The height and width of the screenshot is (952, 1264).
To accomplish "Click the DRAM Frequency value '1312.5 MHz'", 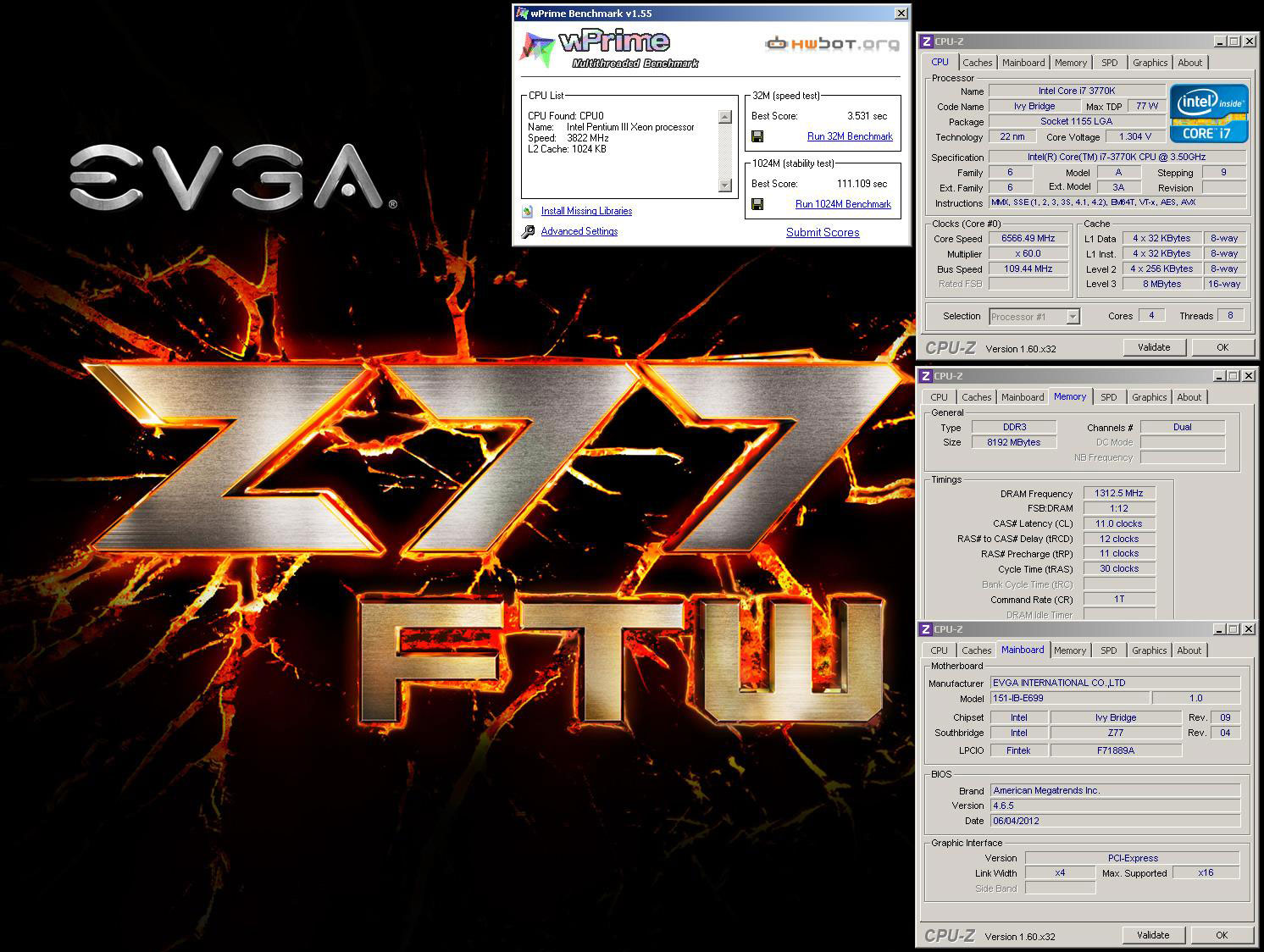I will (1119, 493).
